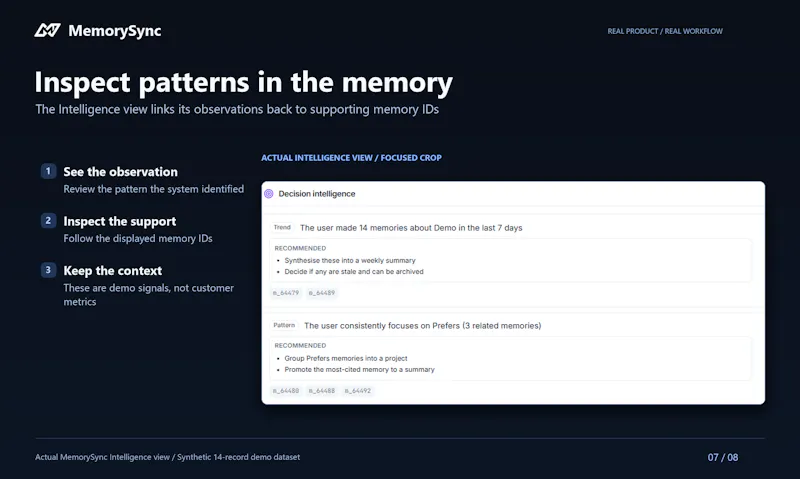800x479 pixels.
Task: Click the Decision intelligence purple target icon
Action: [269, 194]
